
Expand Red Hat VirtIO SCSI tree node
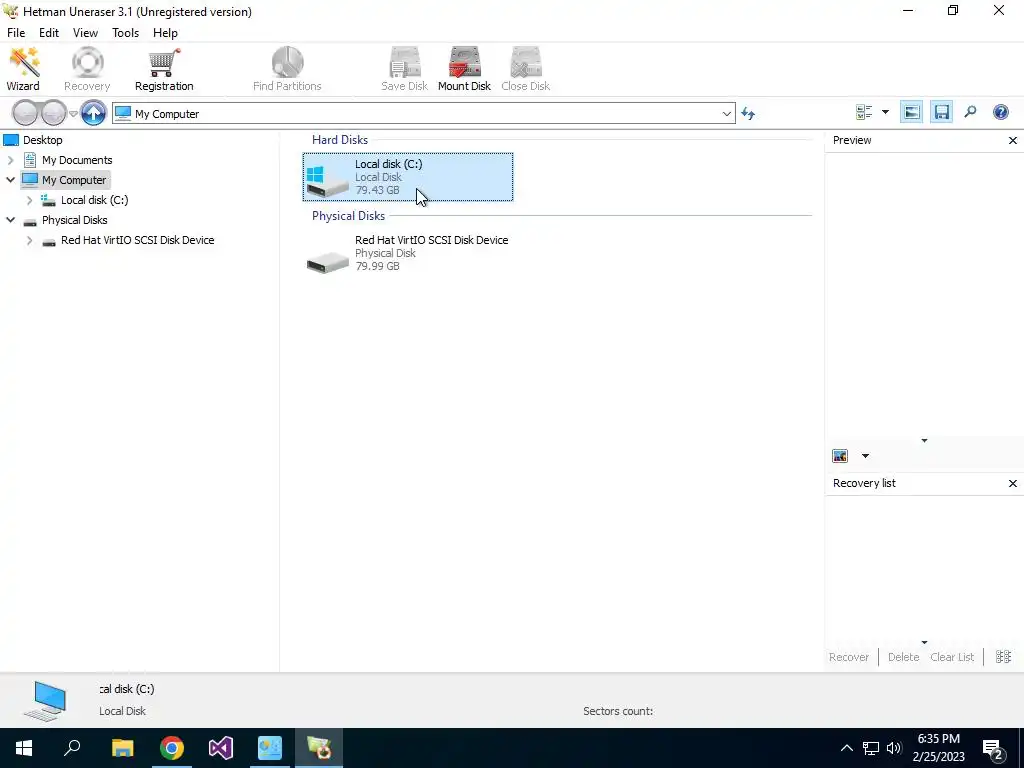click(29, 240)
